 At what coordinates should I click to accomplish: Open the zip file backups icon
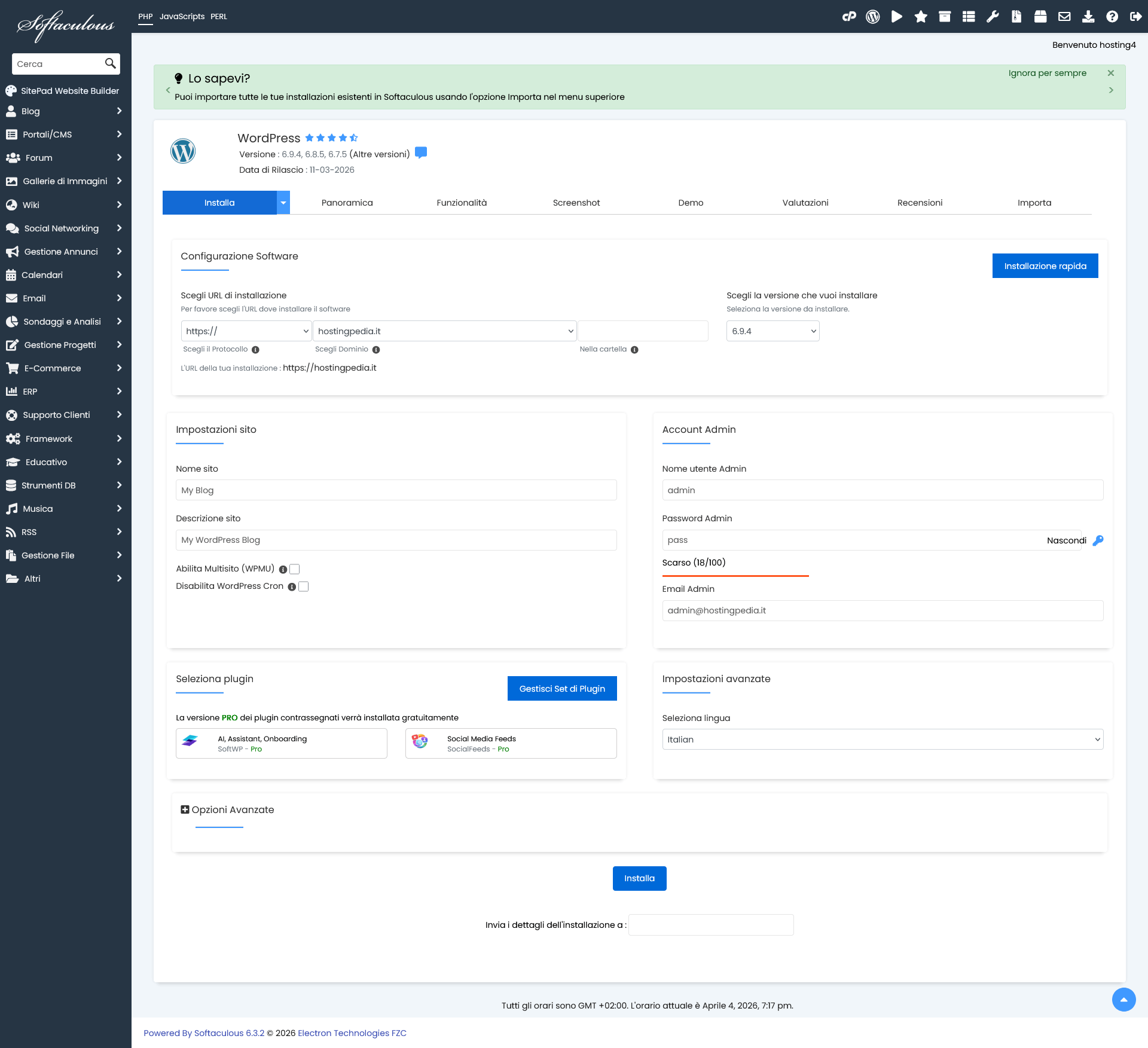[x=1016, y=17]
